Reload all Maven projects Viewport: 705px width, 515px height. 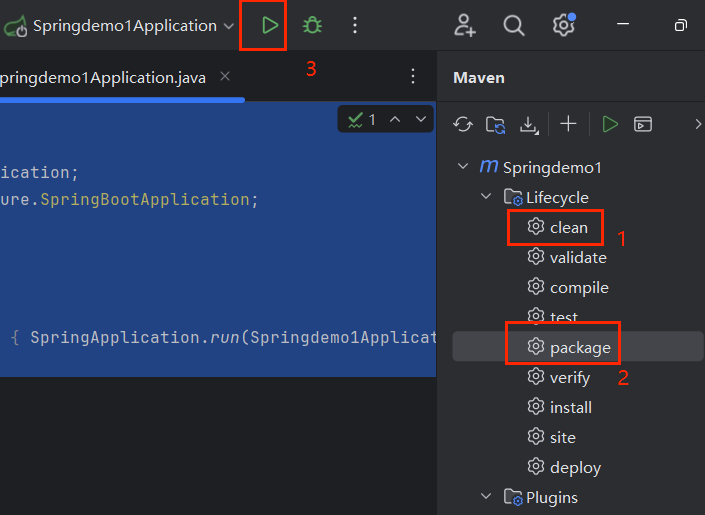463,124
